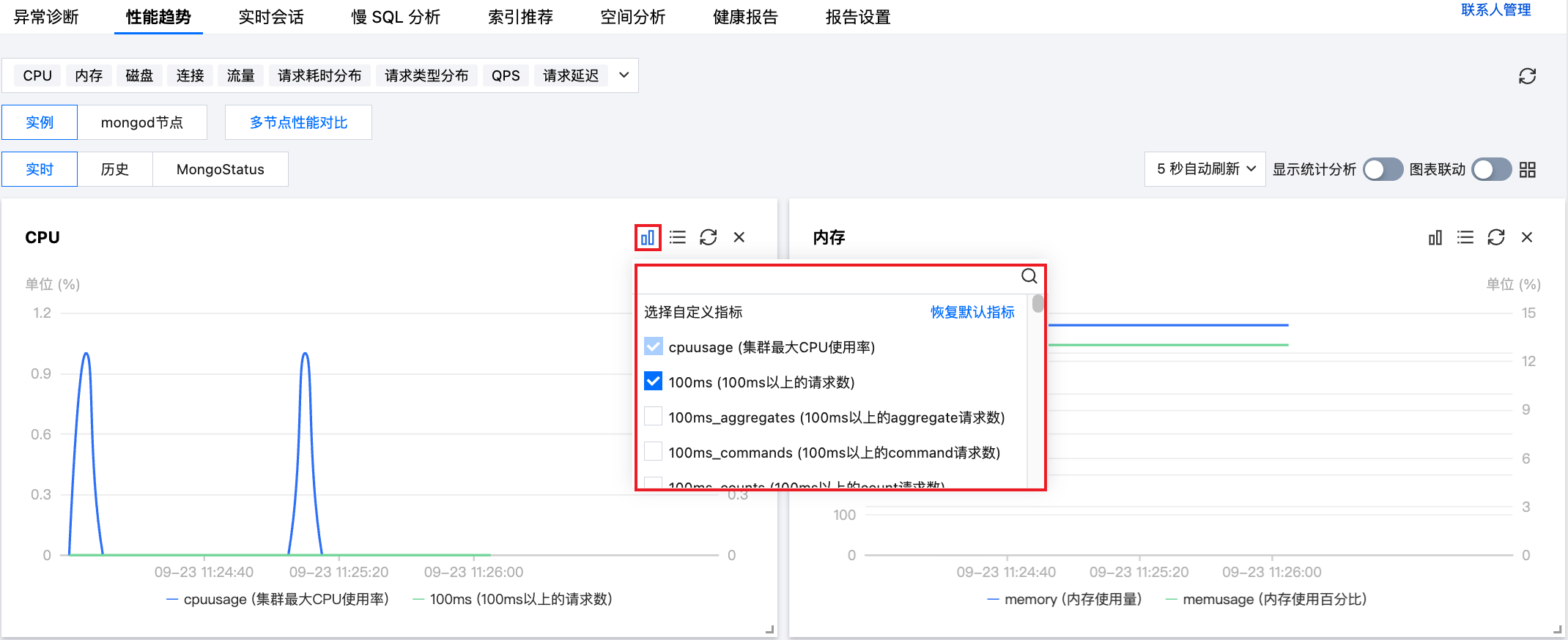Refresh the memory chart panel

[x=1496, y=237]
